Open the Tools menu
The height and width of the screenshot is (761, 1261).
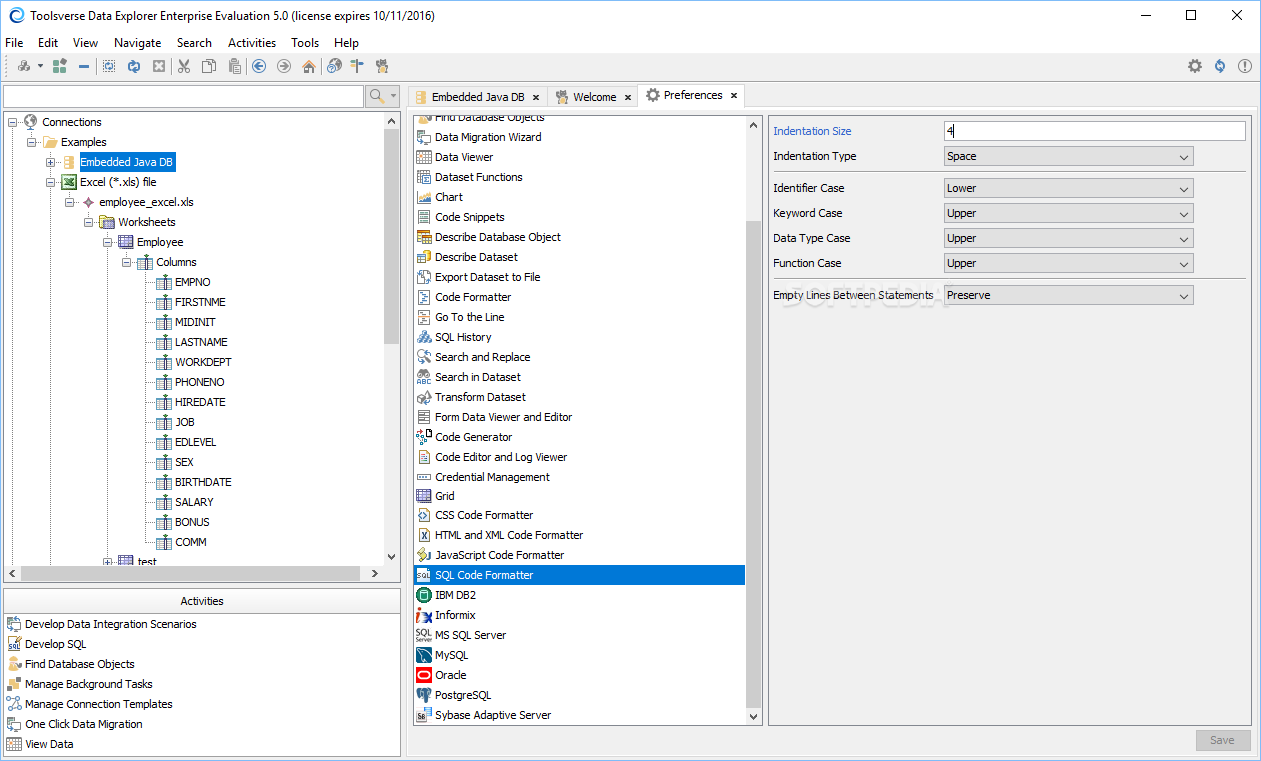click(x=305, y=43)
